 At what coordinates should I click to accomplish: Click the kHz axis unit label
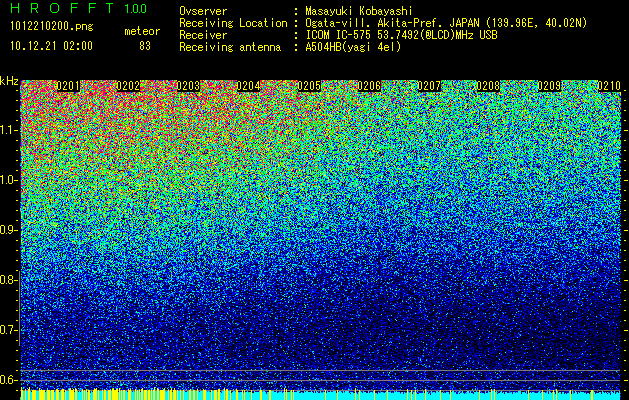pos(9,81)
